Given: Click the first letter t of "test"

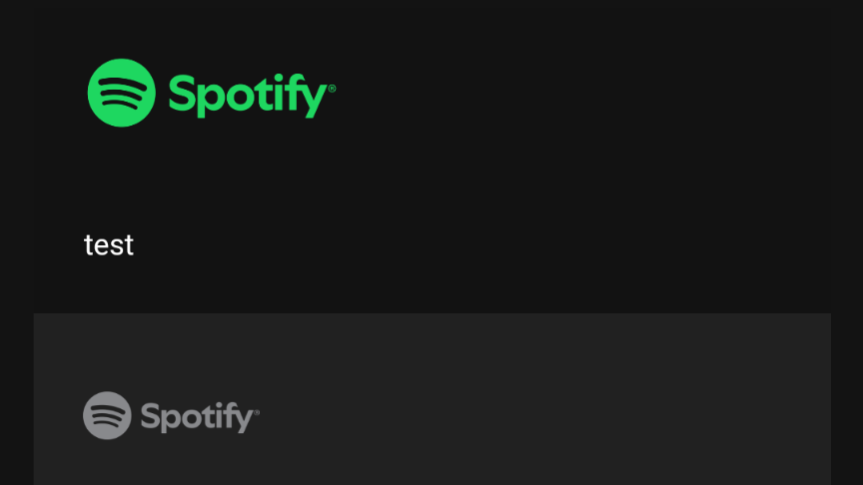Looking at the screenshot, I should tap(88, 245).
